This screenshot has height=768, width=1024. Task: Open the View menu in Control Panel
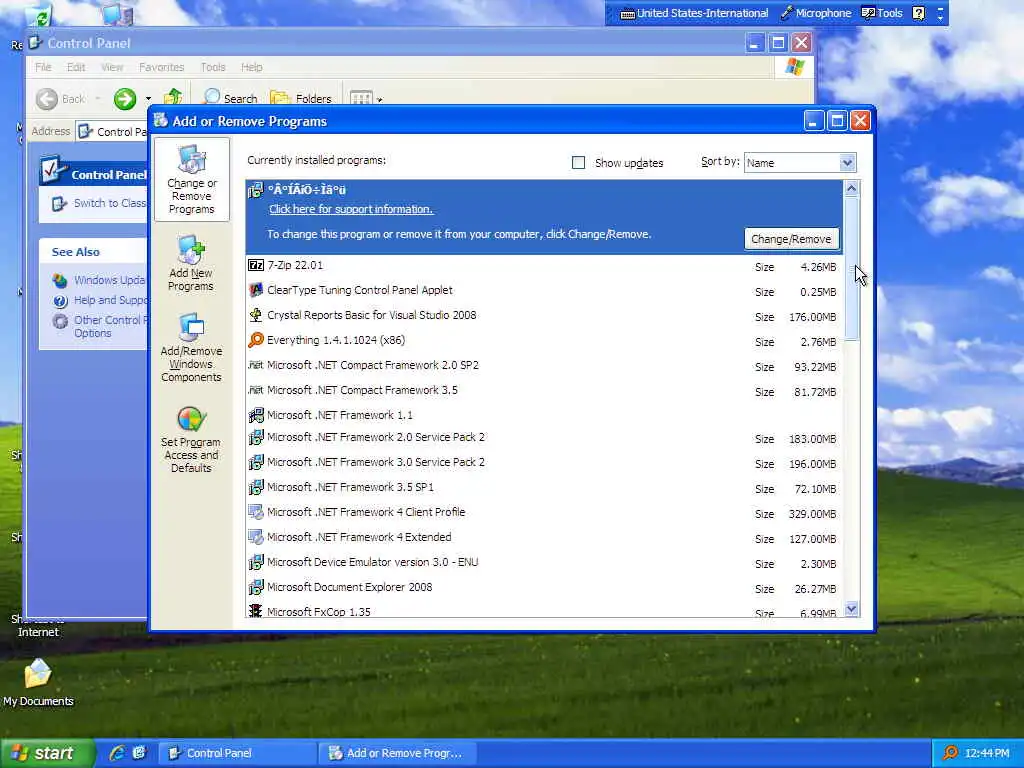tap(112, 67)
